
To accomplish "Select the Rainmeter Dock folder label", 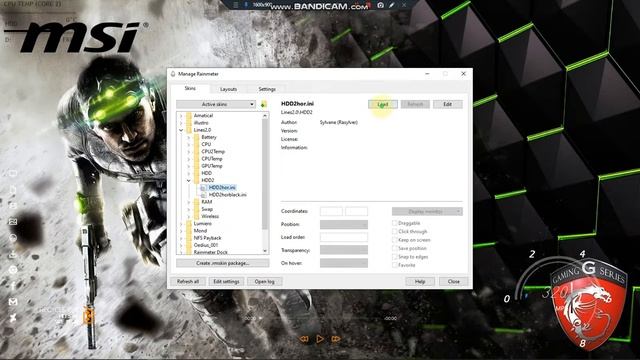I will (211, 252).
